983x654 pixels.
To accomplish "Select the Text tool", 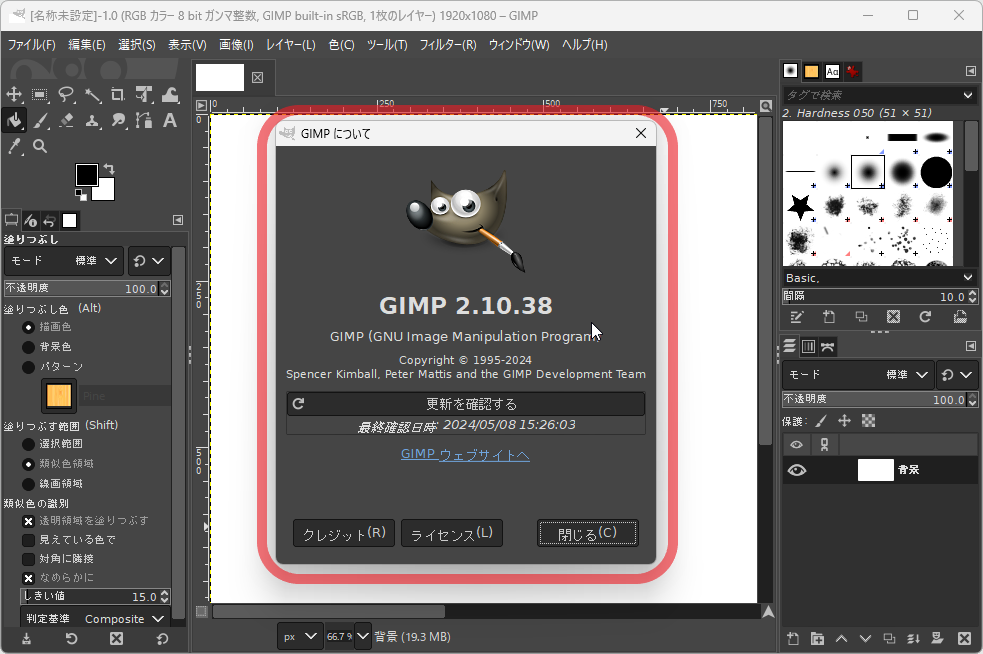I will coord(170,120).
